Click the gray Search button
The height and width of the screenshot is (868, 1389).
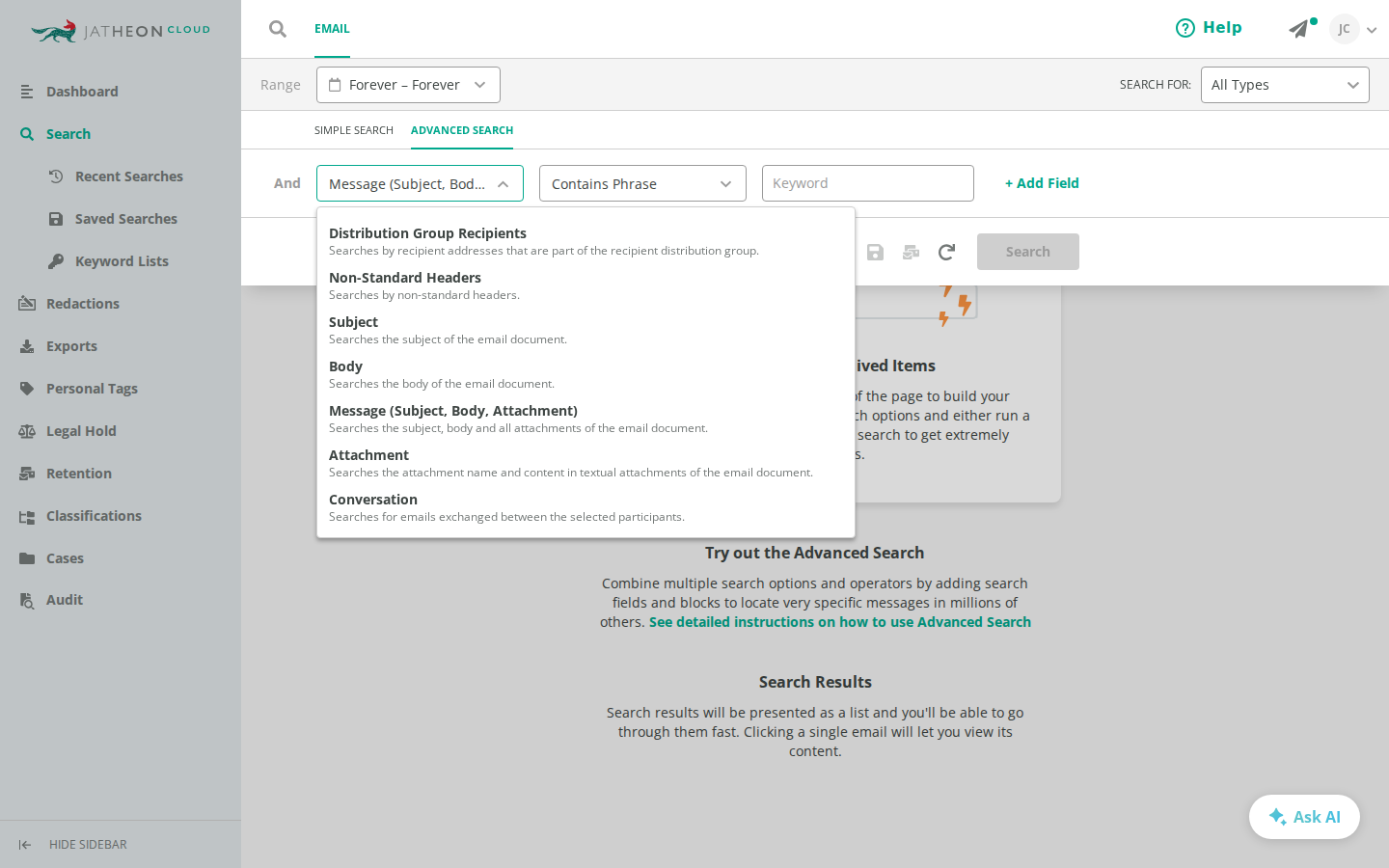(1028, 252)
